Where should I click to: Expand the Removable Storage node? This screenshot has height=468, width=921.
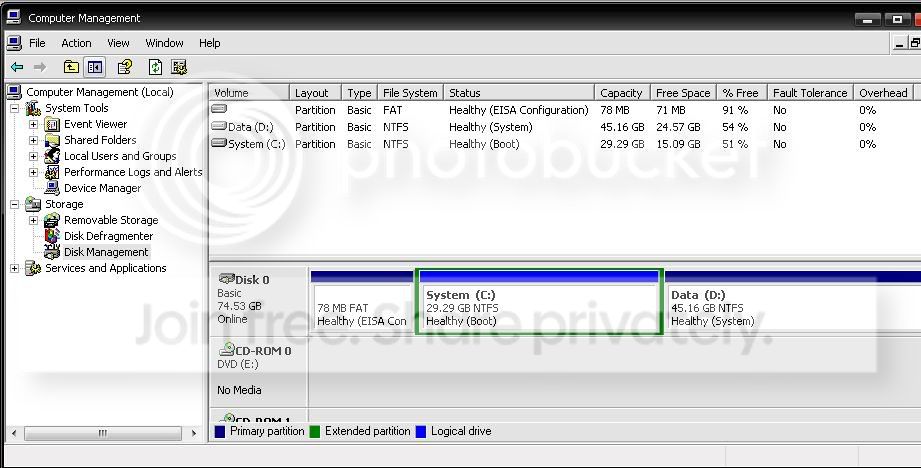(x=33, y=220)
